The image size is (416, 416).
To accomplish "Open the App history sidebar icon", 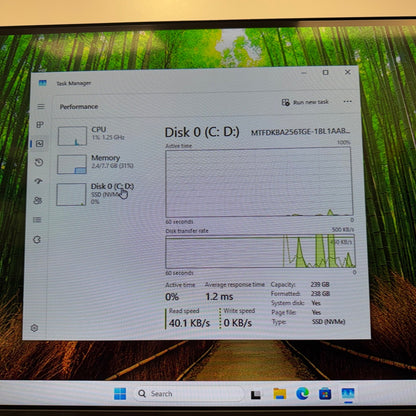I will click(x=39, y=162).
